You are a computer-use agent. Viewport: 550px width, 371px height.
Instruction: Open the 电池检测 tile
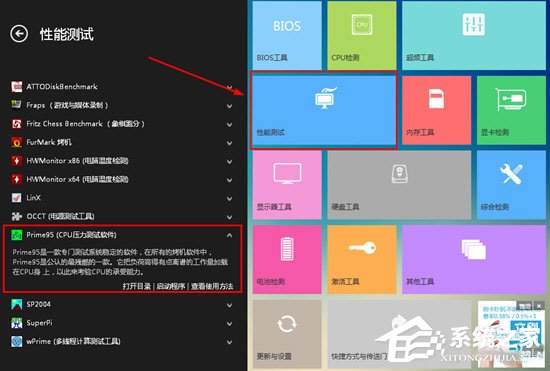tap(287, 259)
